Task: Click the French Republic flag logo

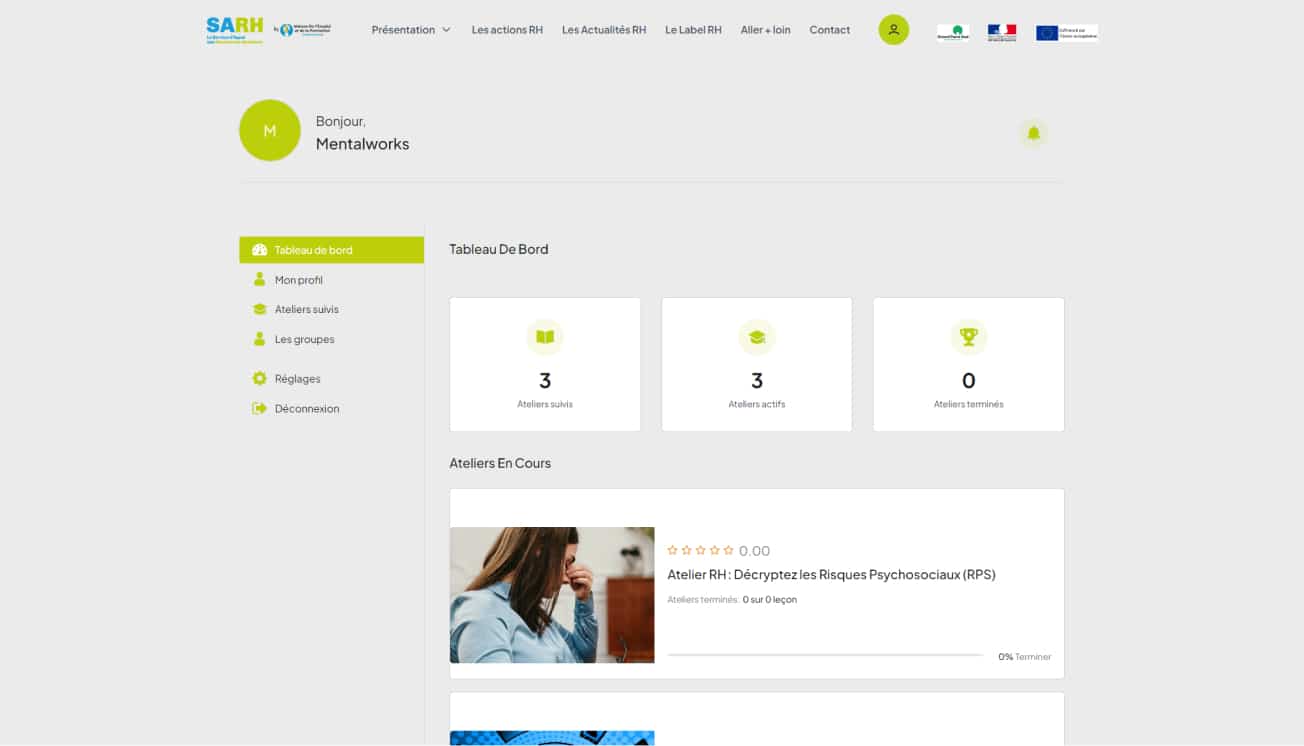Action: point(1002,32)
